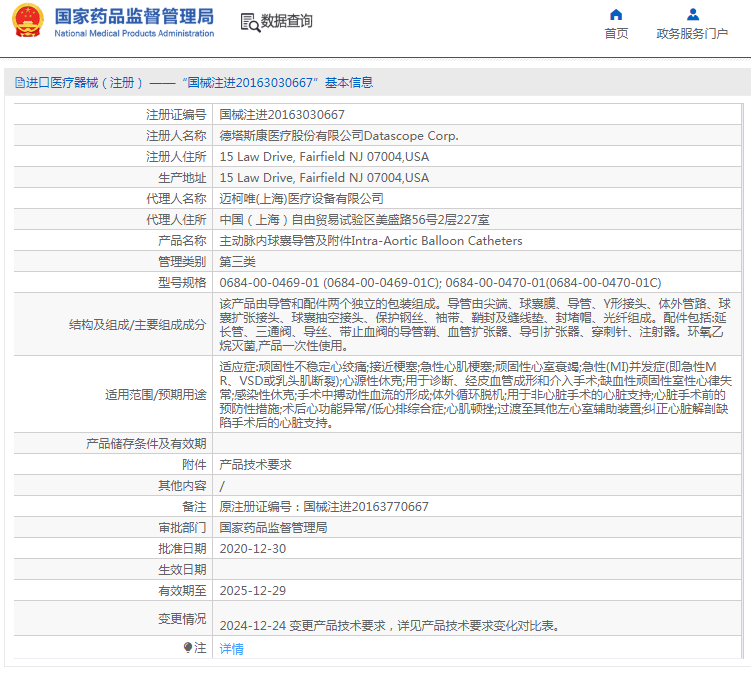Click the 有效期至 label
The width and height of the screenshot is (751, 675).
point(182,591)
